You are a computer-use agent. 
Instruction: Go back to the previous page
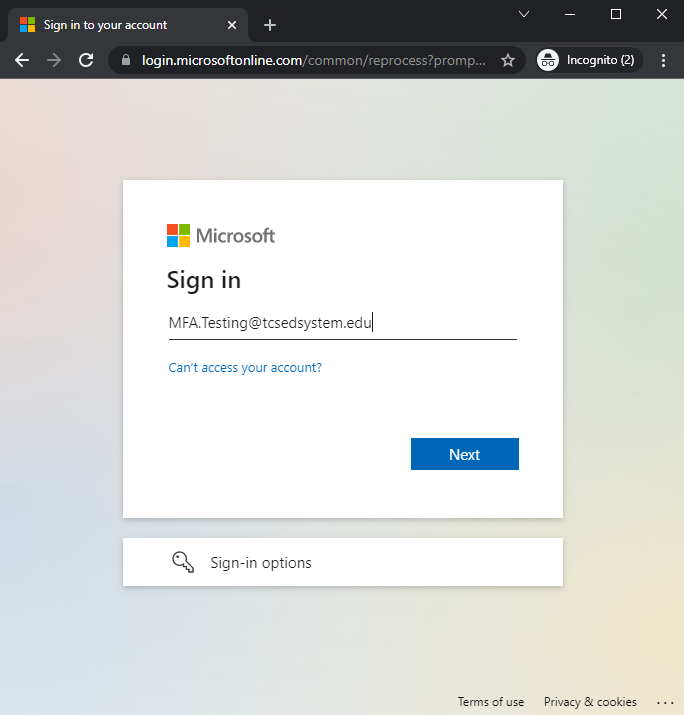click(22, 60)
